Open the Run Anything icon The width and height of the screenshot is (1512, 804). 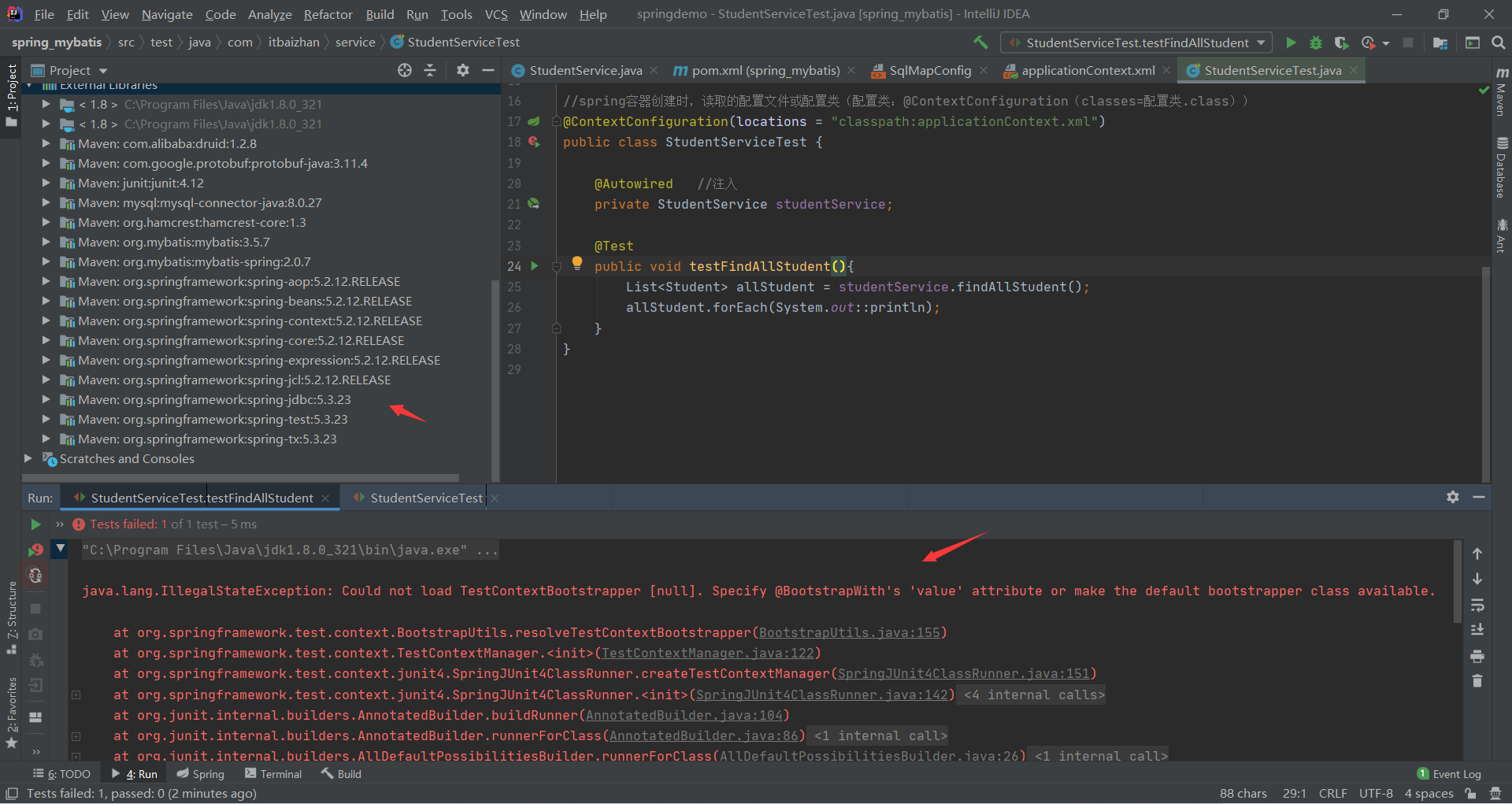point(1473,43)
